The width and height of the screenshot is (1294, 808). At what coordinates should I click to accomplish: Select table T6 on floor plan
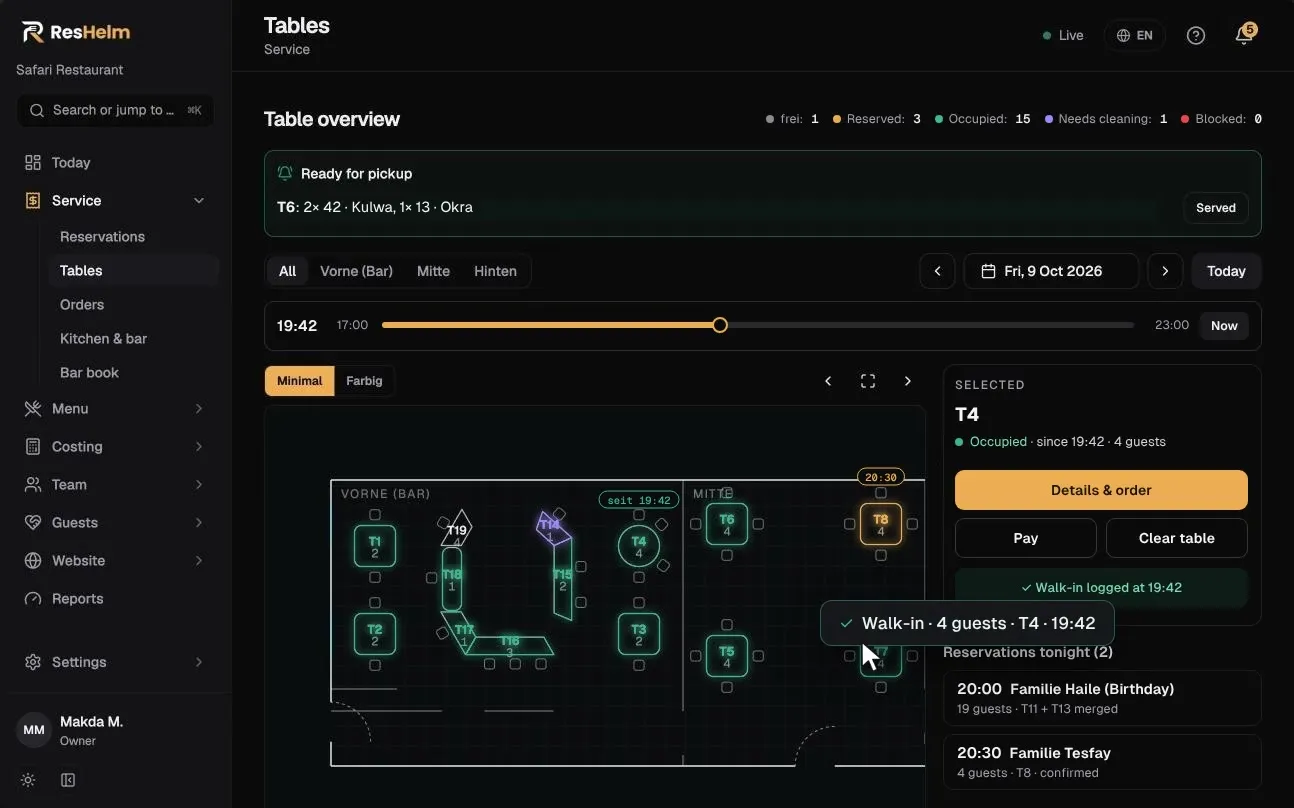[x=727, y=524]
